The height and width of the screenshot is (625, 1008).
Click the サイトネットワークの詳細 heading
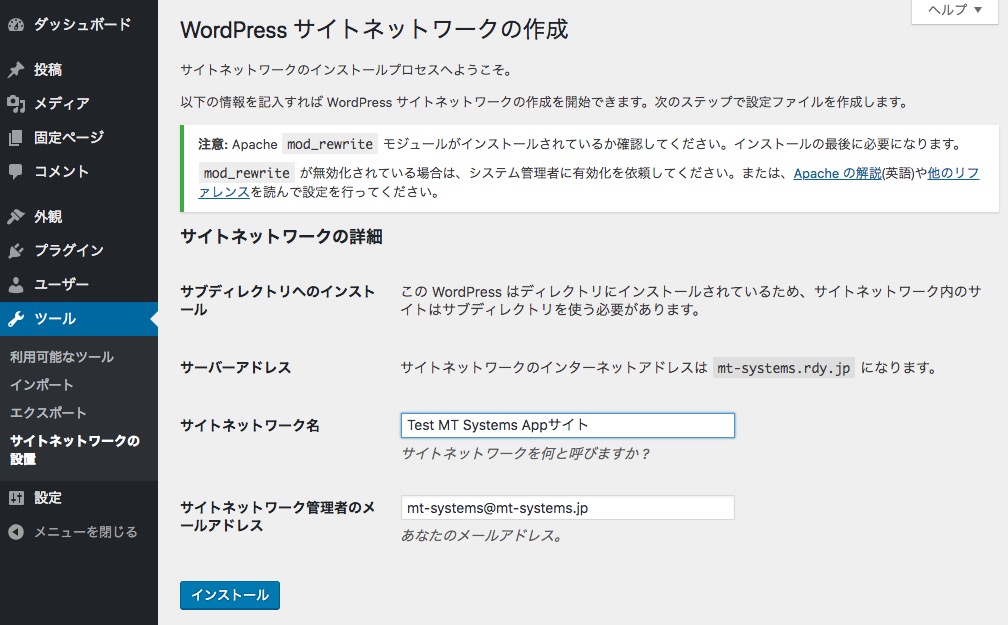(282, 237)
